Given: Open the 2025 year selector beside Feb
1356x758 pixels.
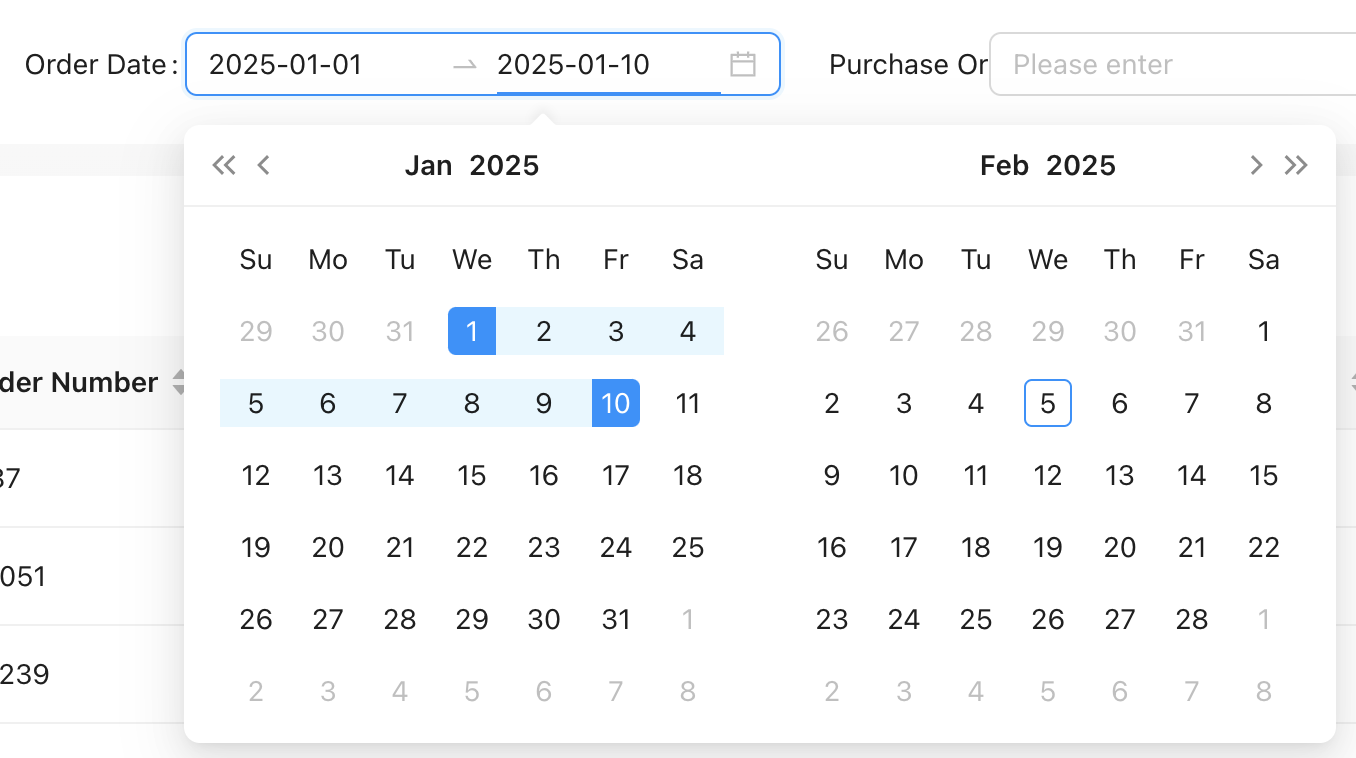Looking at the screenshot, I should coord(1081,166).
